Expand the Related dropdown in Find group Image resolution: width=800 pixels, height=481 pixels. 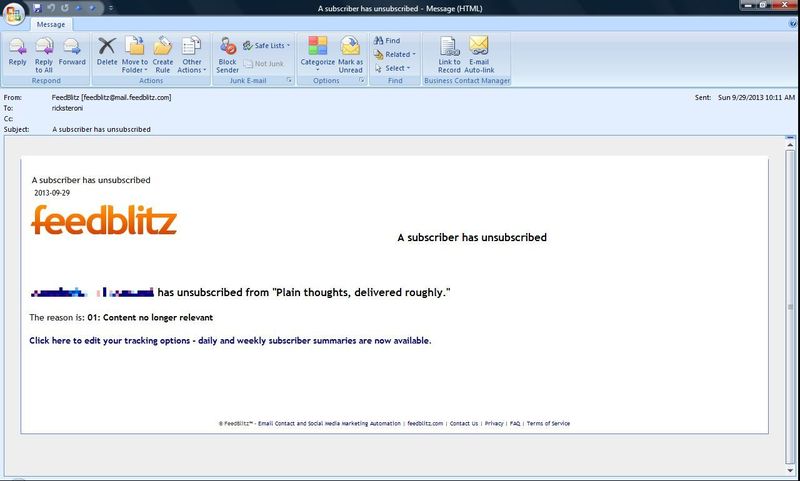396,54
